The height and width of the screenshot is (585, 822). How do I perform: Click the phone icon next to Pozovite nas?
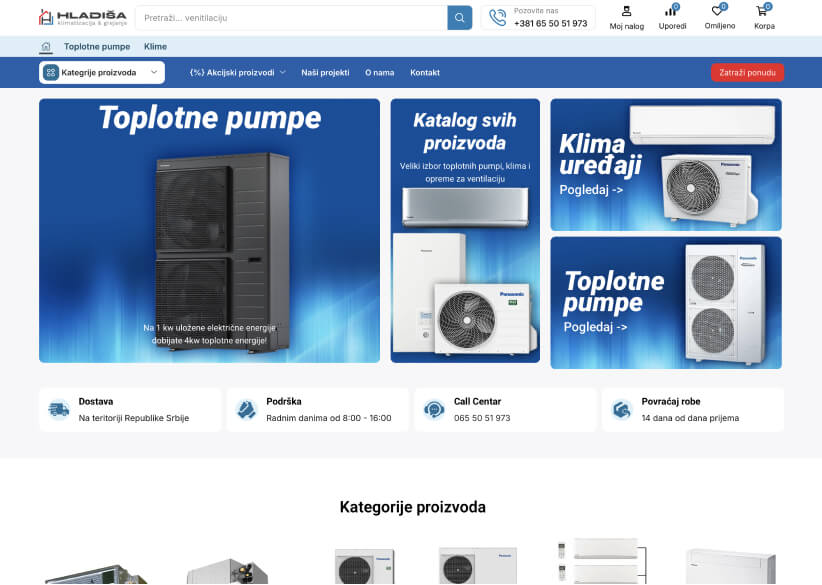click(x=498, y=17)
